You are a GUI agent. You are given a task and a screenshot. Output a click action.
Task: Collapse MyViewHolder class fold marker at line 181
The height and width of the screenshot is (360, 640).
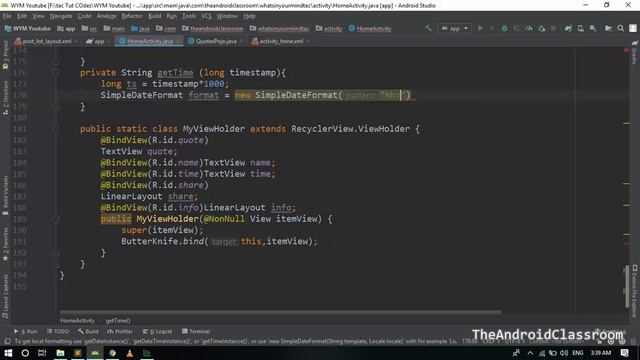(x=56, y=129)
